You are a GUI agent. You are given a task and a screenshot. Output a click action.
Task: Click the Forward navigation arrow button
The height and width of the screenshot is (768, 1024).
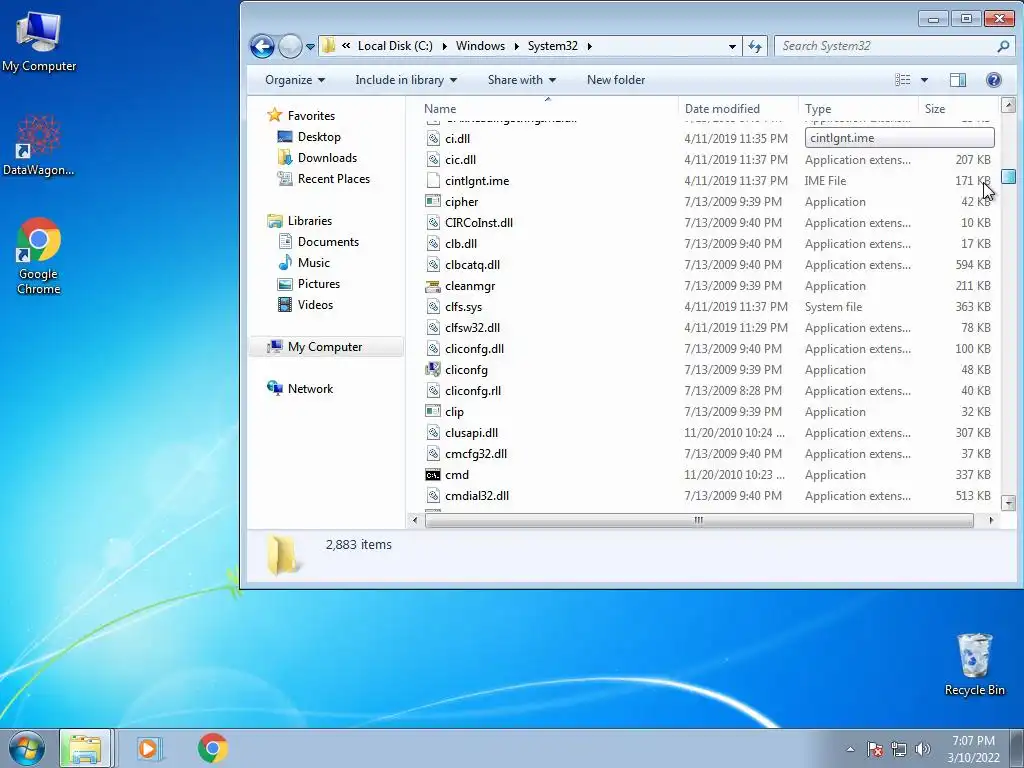click(290, 46)
